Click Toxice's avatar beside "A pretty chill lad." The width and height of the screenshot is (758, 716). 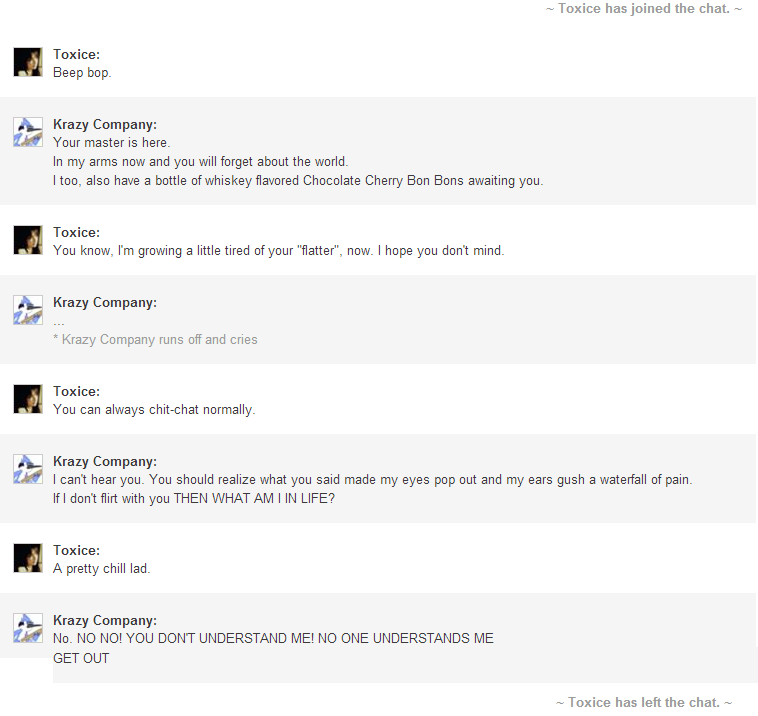27,558
